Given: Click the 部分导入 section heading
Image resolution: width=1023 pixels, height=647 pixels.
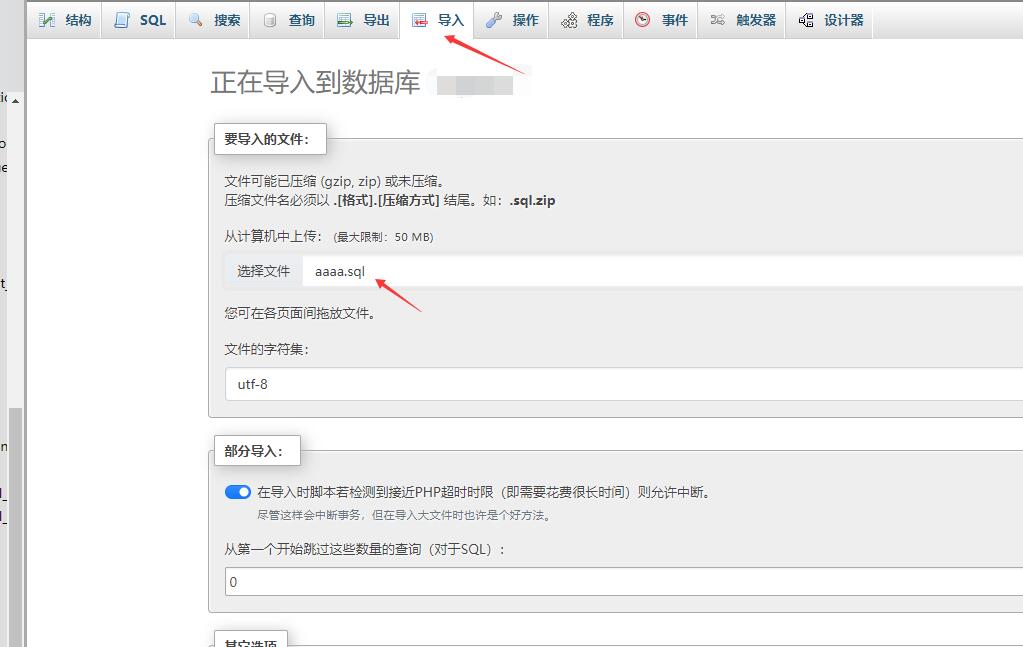Looking at the screenshot, I should pos(257,451).
